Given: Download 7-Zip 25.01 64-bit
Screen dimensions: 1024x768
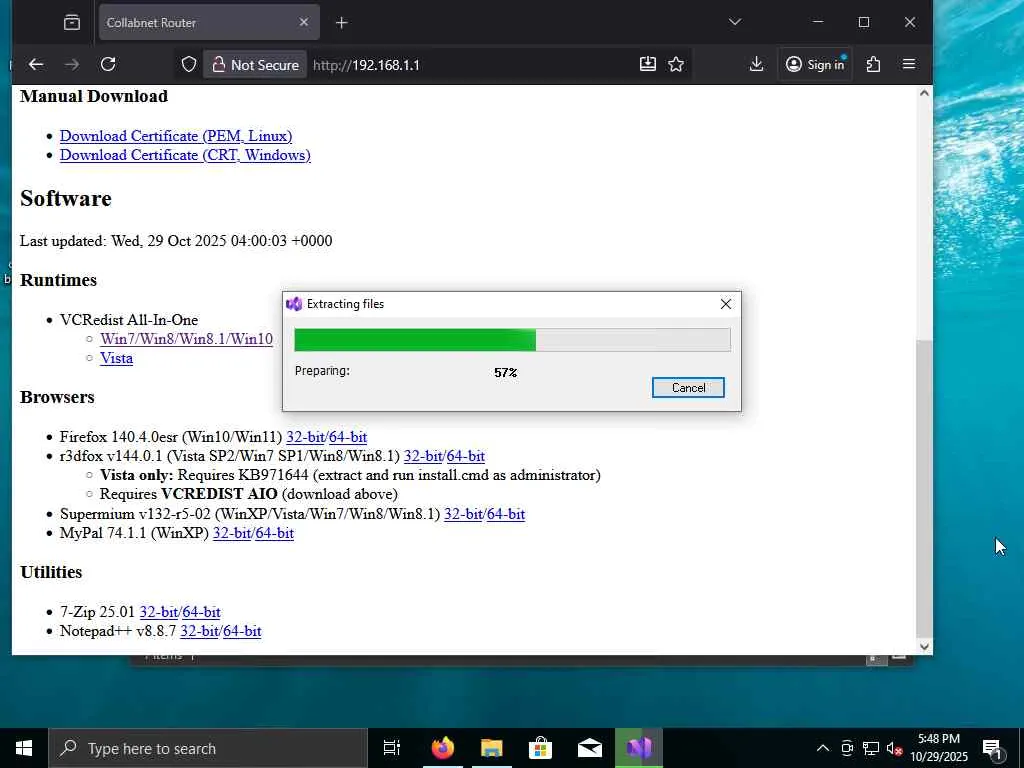Looking at the screenshot, I should (202, 612).
